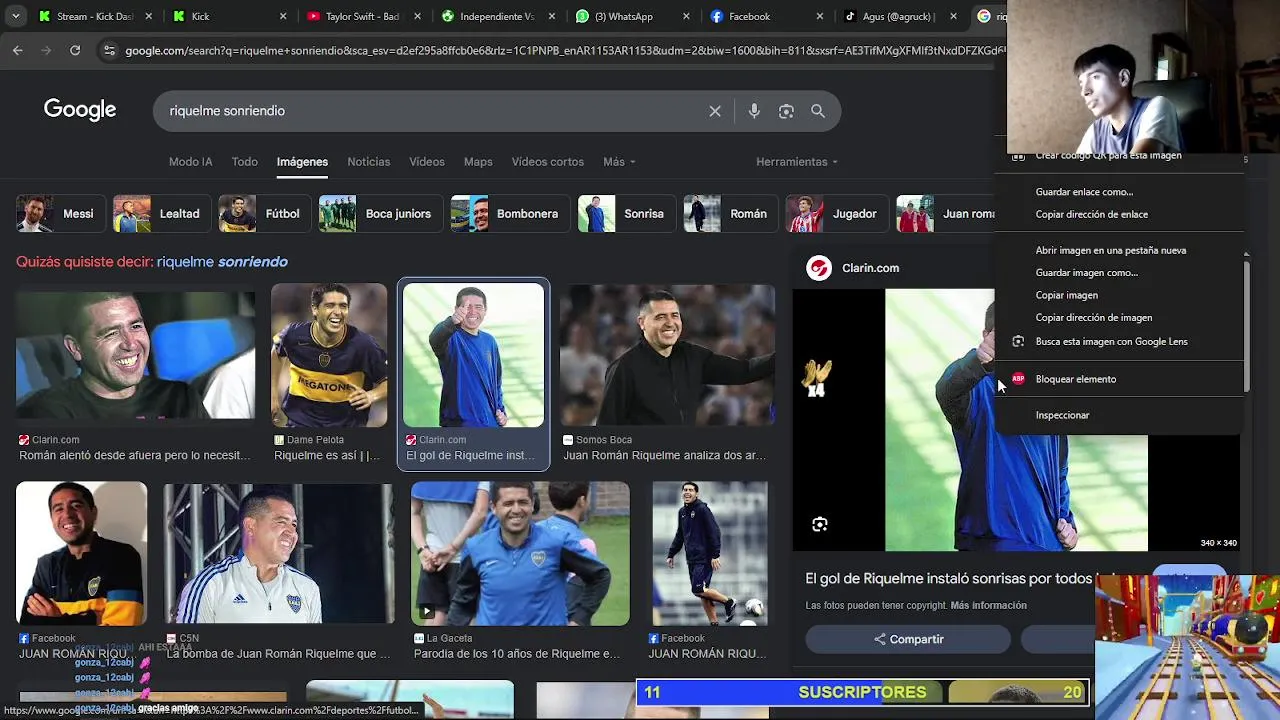Click Guardar enlace como in context menu
This screenshot has height=720, width=1280.
(1084, 192)
